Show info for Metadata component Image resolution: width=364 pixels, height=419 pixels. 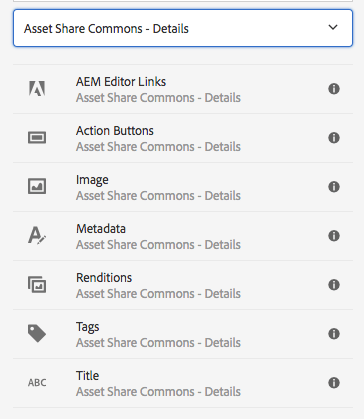point(334,236)
